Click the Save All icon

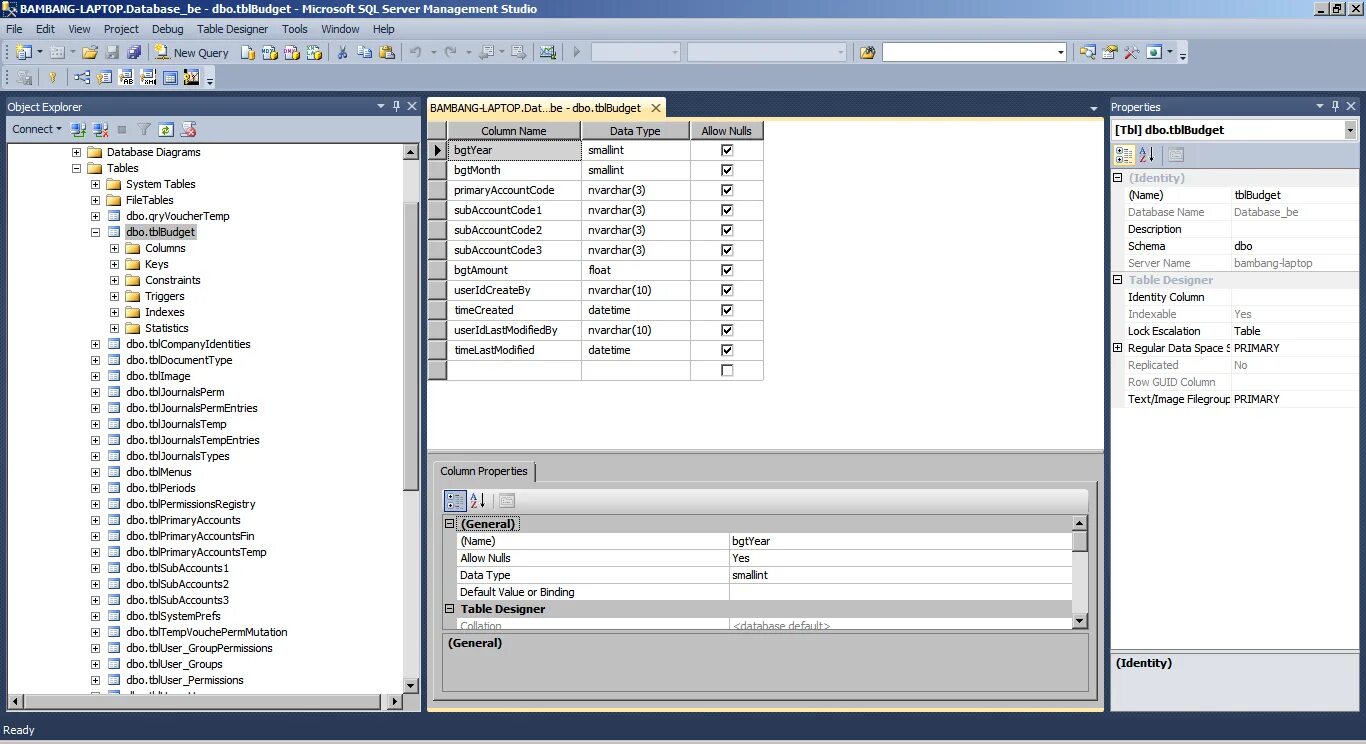(132, 52)
